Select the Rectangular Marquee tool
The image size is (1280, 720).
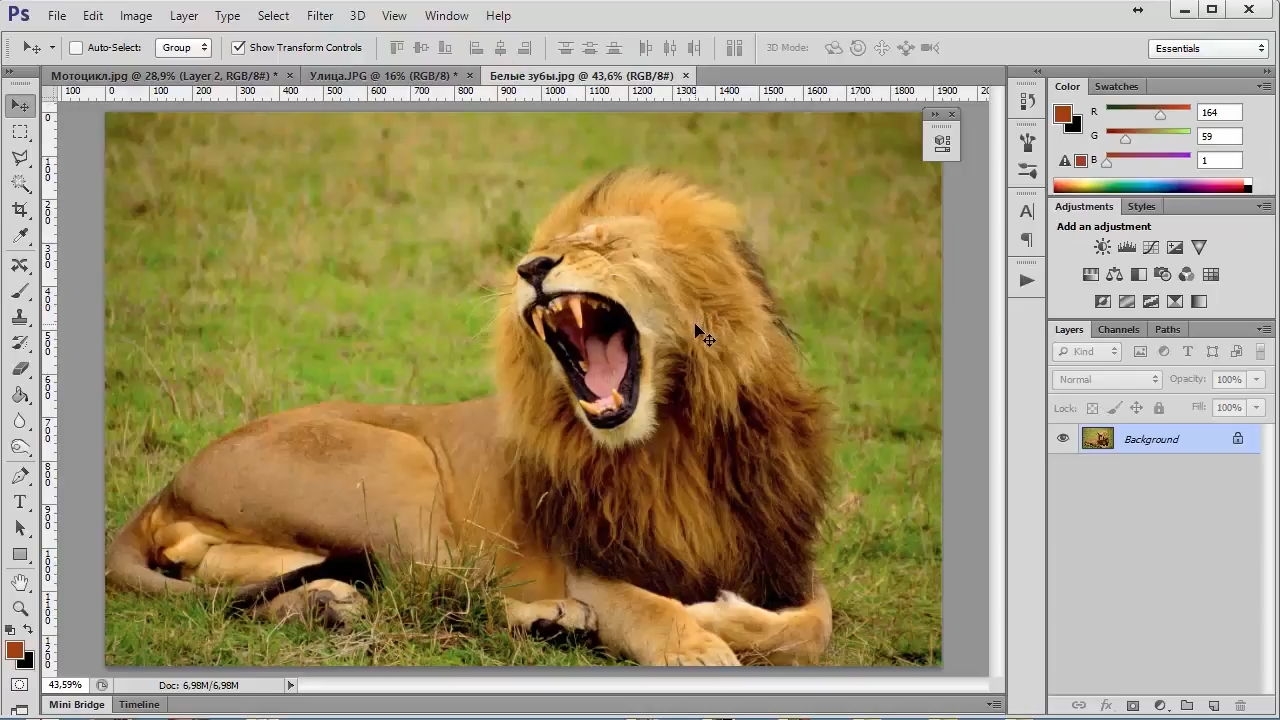20,132
